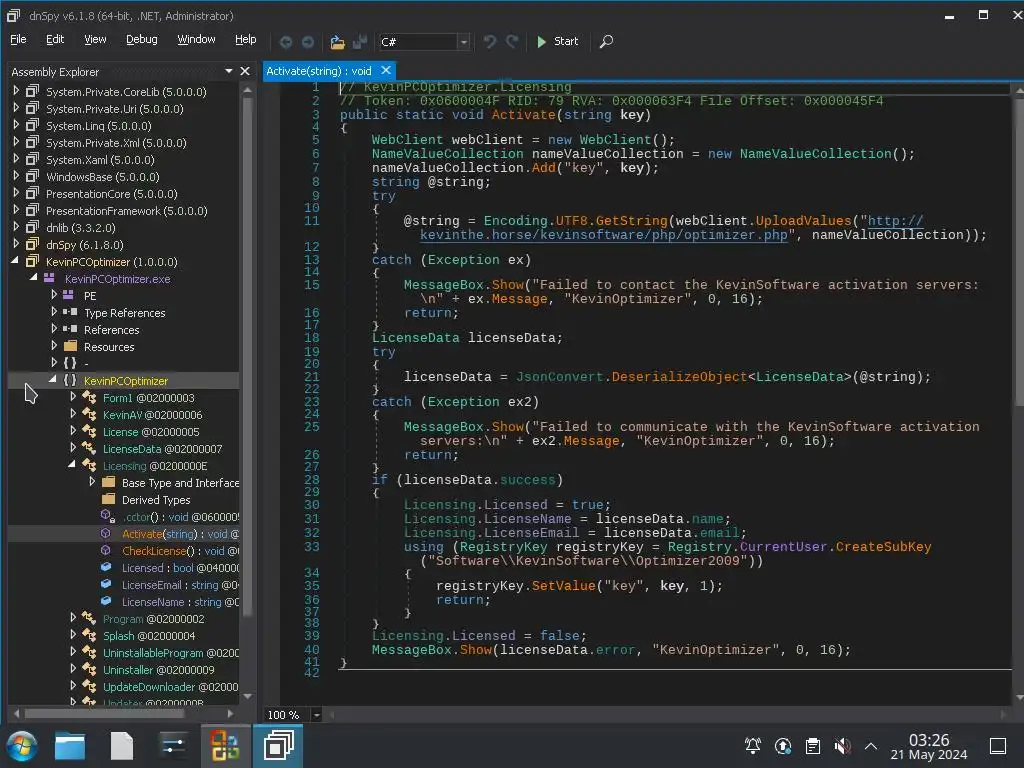
Task: Click the volume muted tray icon
Action: click(x=842, y=746)
